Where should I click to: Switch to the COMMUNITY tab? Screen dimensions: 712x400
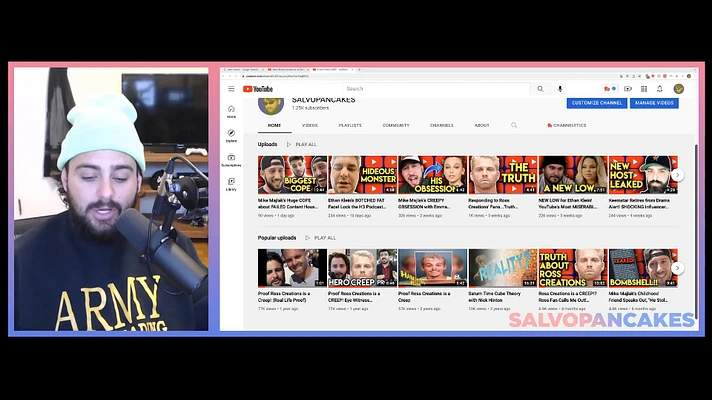pyautogui.click(x=396, y=125)
